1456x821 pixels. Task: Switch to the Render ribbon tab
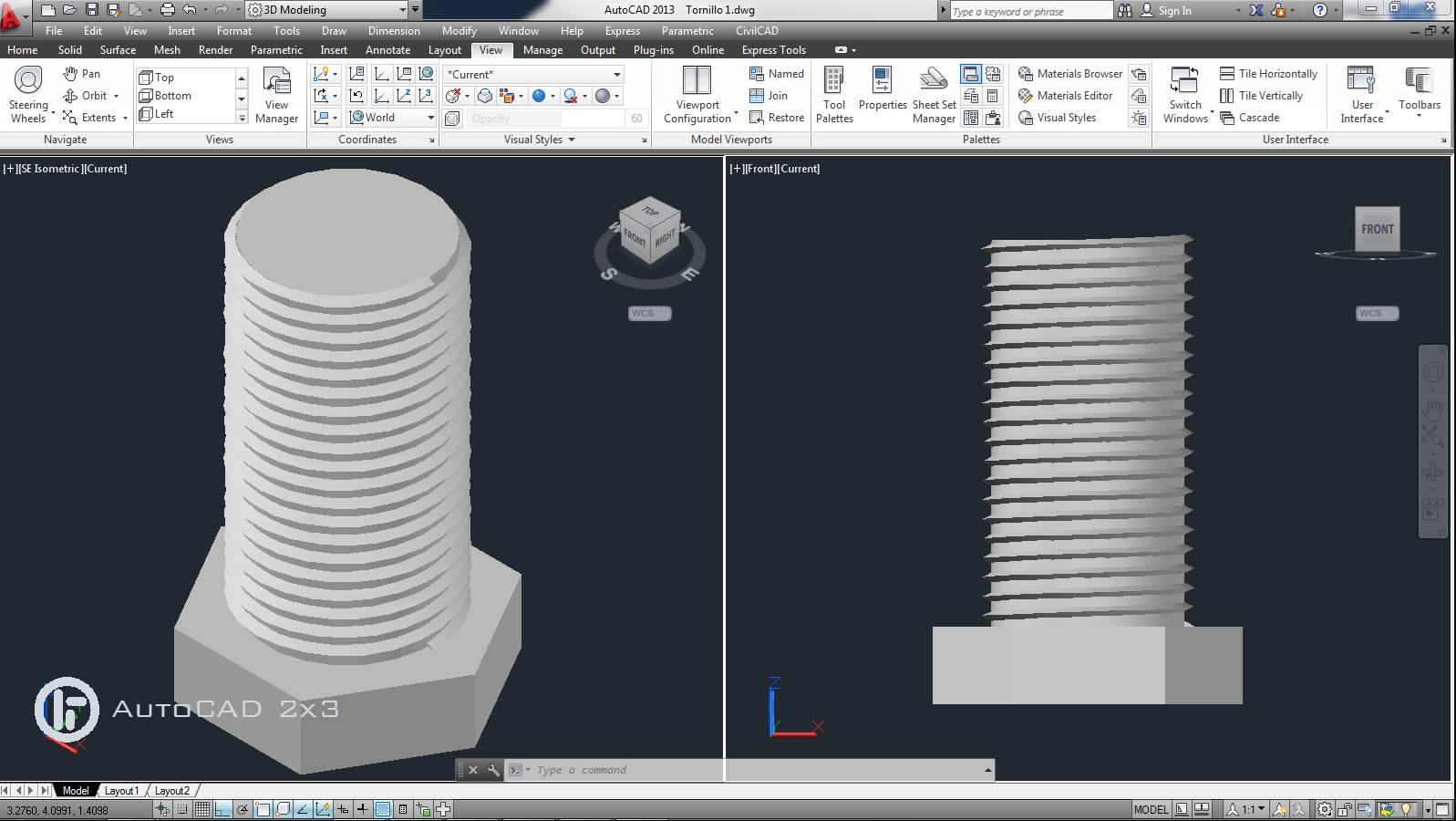point(215,50)
